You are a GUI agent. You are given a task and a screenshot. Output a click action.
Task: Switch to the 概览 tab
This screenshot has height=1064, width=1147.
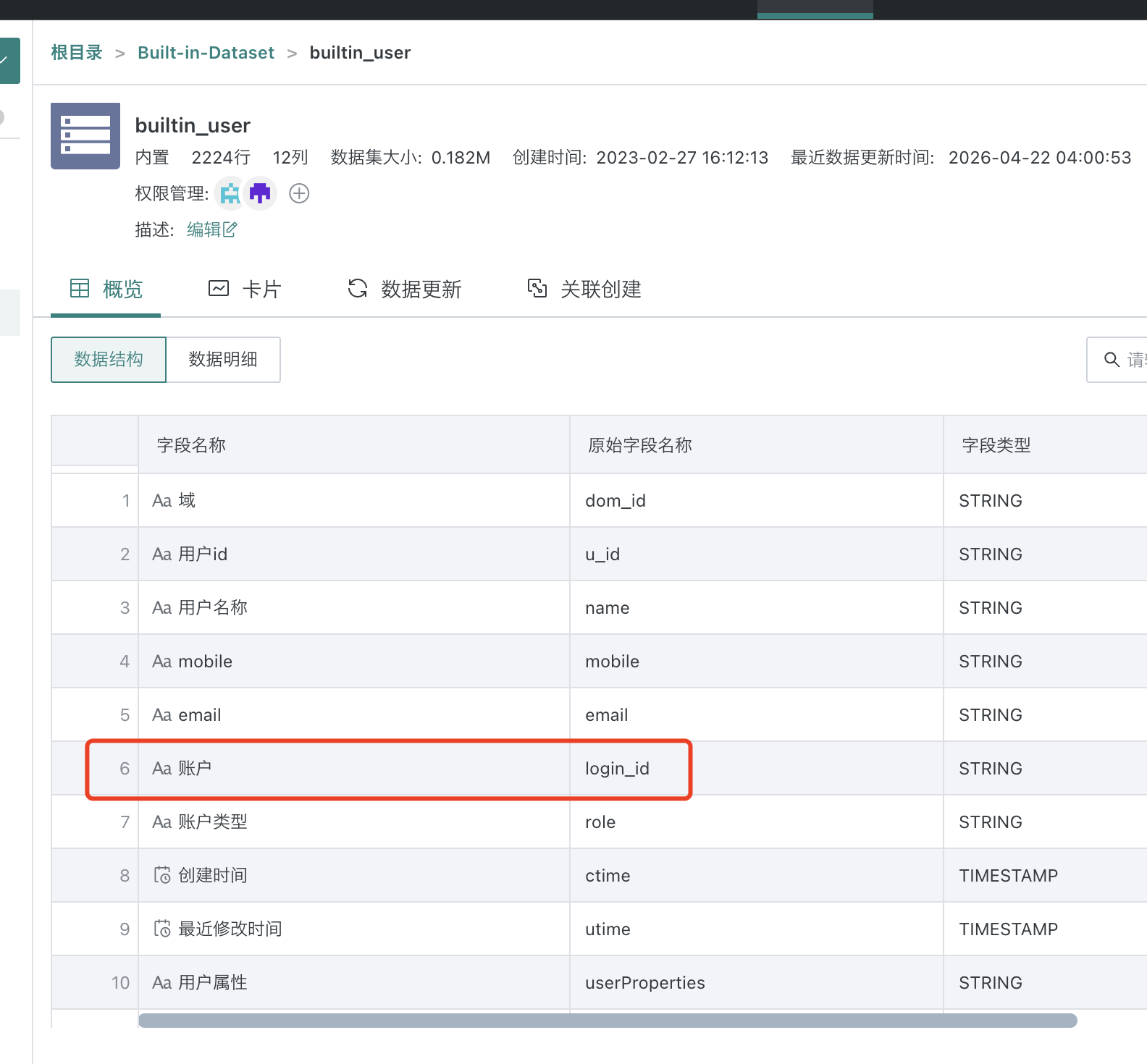click(106, 290)
